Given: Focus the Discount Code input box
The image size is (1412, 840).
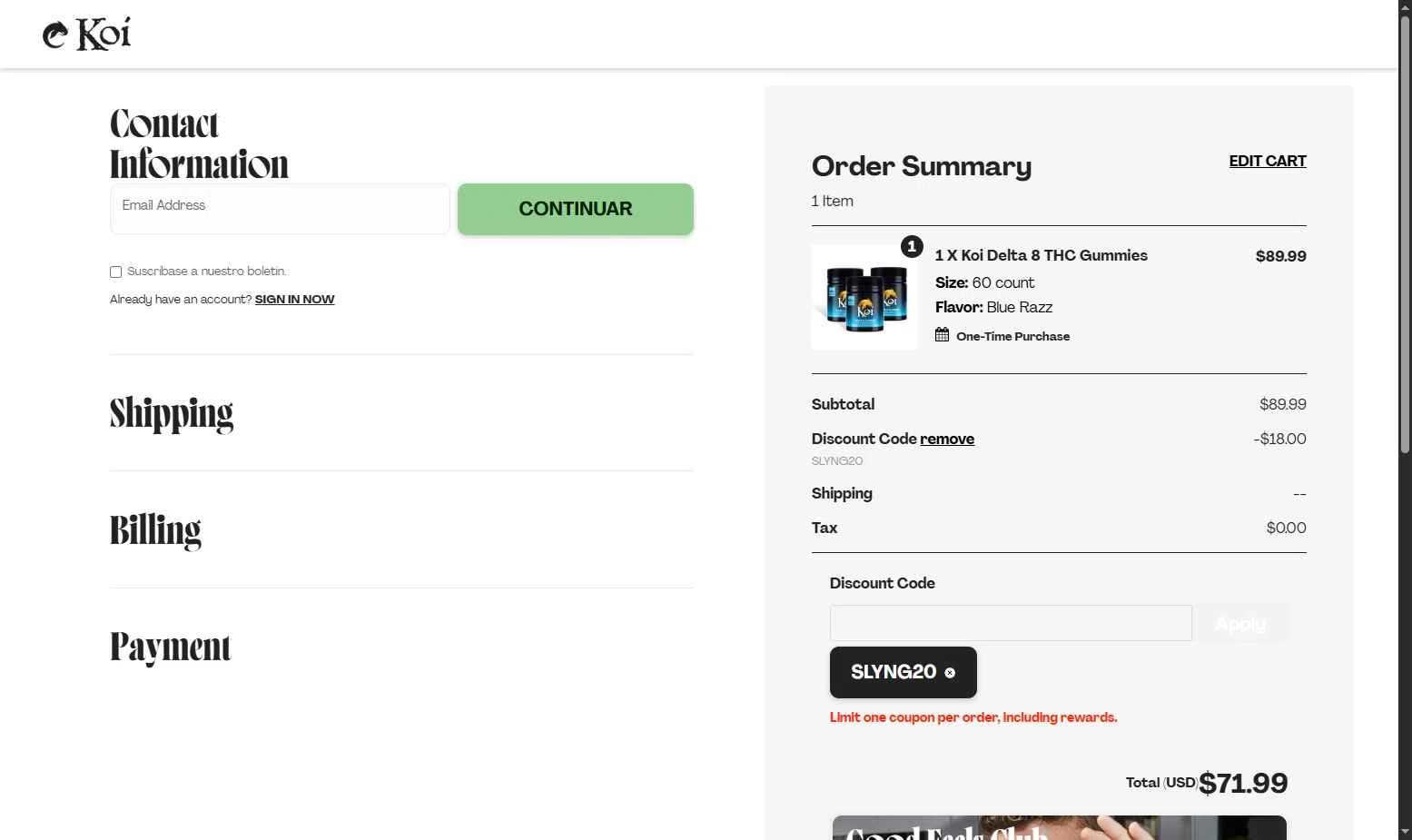Looking at the screenshot, I should click(1010, 623).
